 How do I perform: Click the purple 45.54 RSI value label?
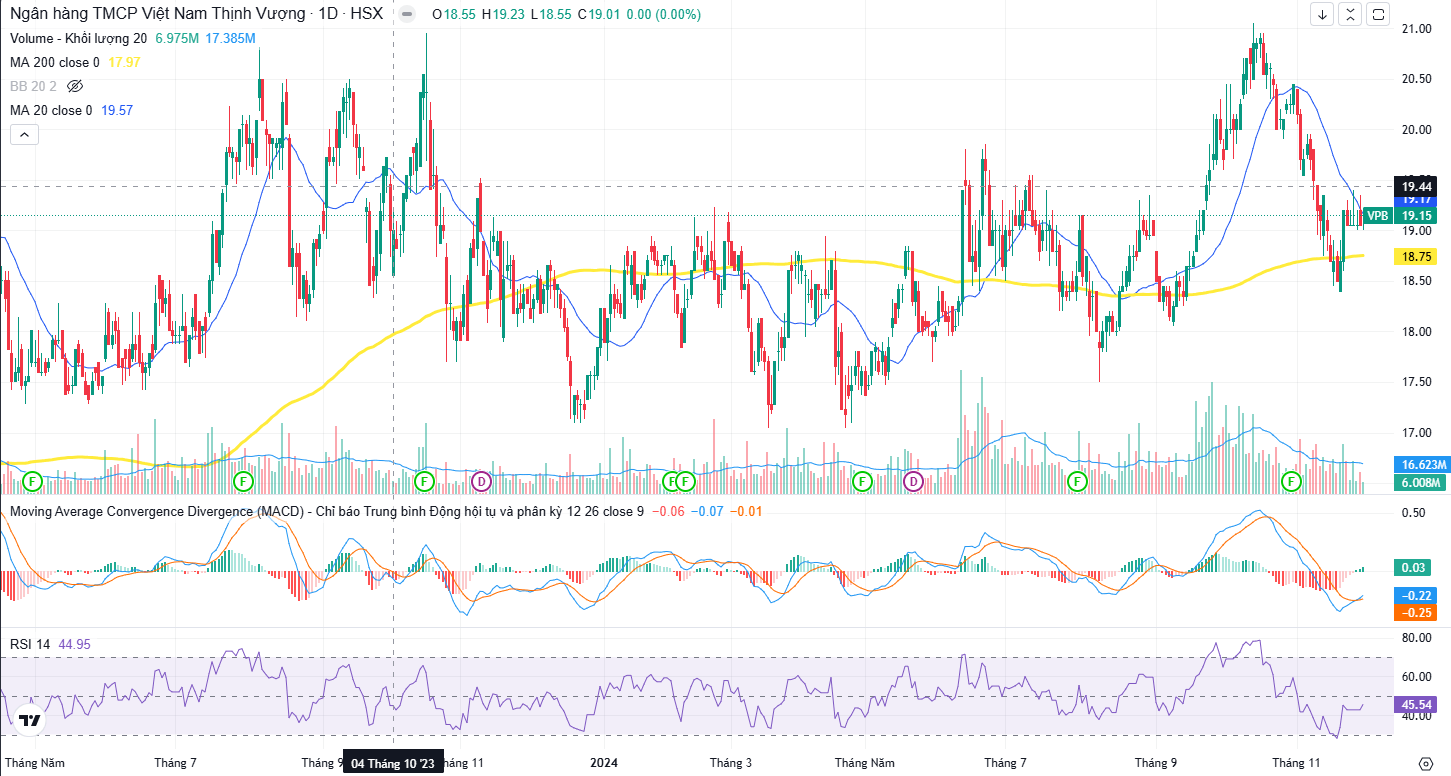pos(1416,704)
